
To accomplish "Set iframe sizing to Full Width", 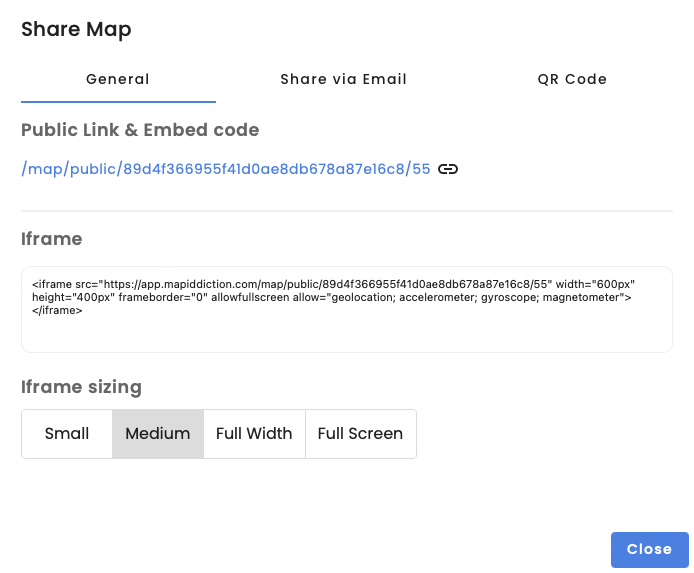I will pos(254,434).
